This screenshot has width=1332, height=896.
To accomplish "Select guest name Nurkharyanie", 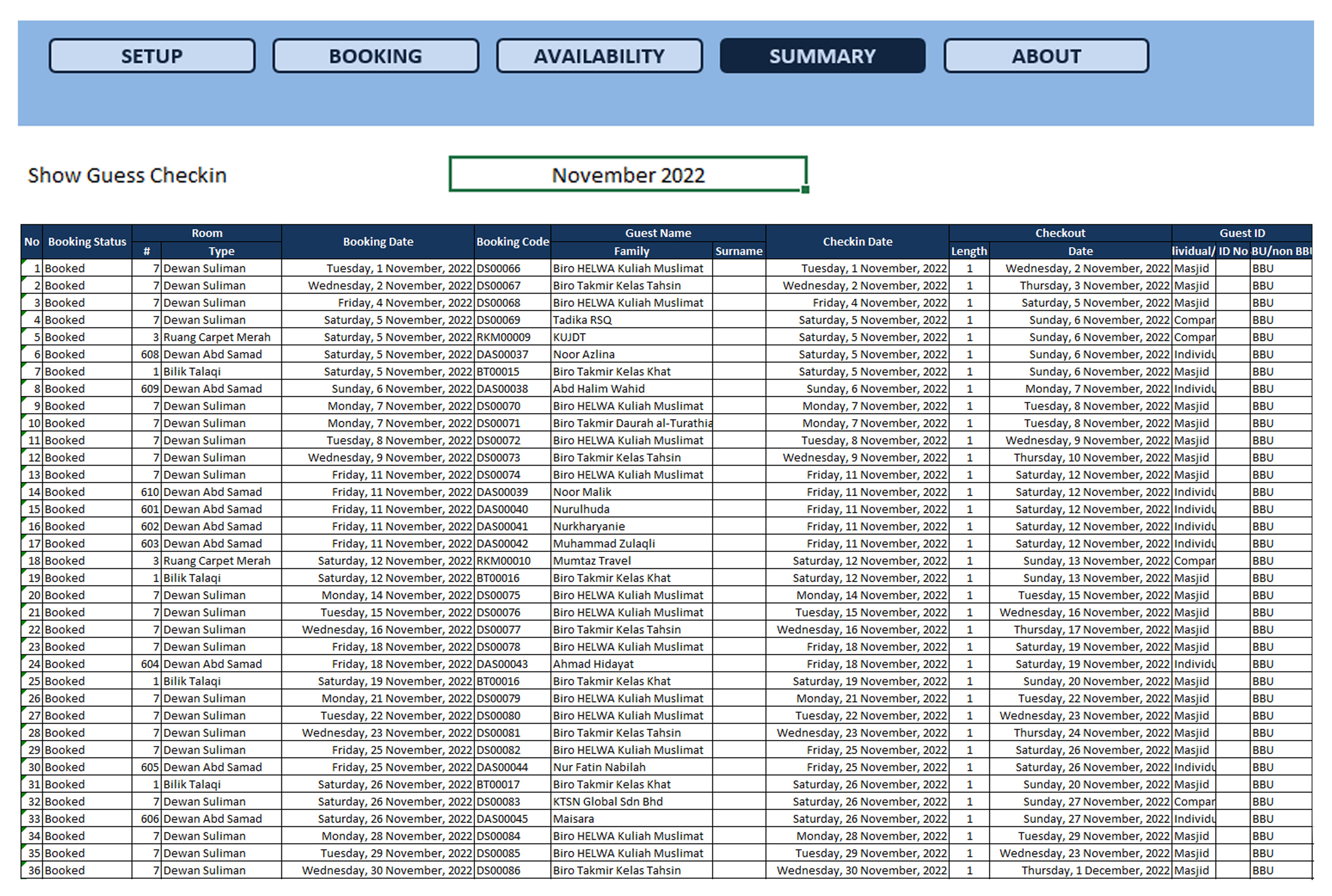I will click(631, 526).
